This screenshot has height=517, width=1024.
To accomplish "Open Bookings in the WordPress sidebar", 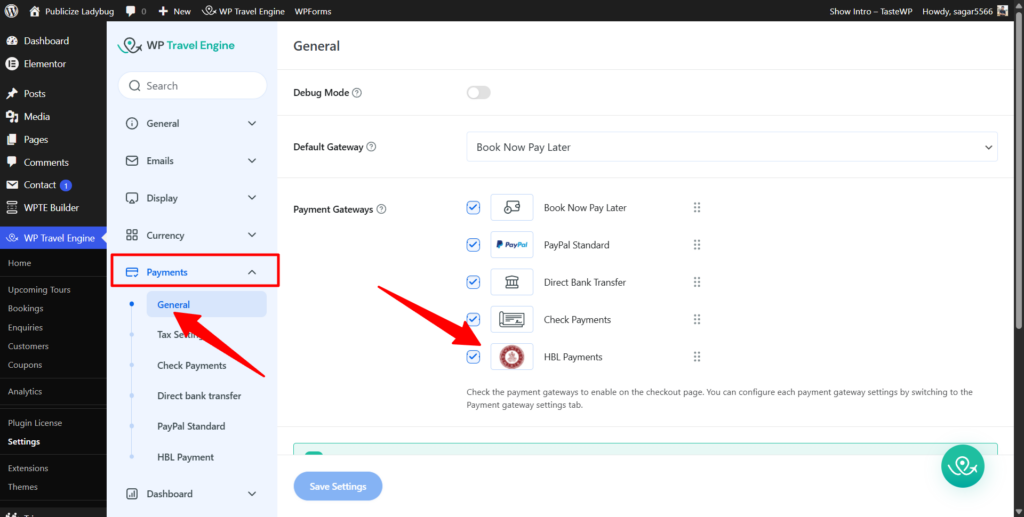I will pos(26,309).
